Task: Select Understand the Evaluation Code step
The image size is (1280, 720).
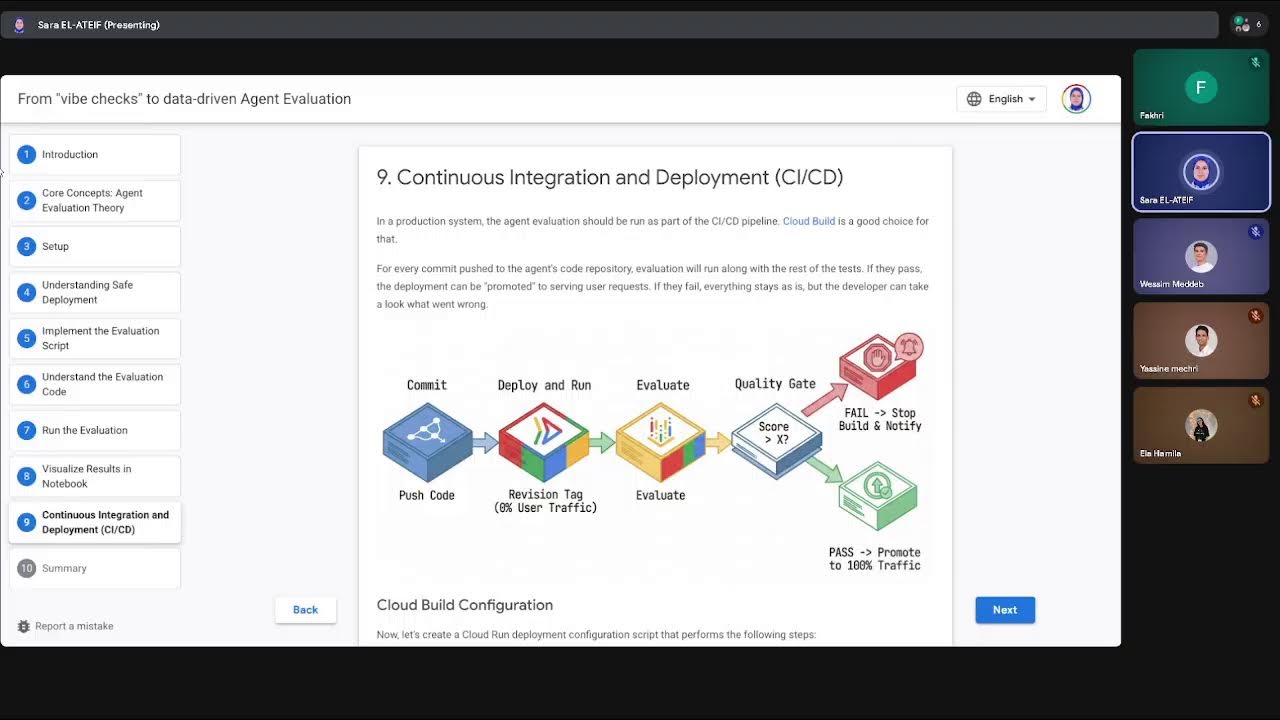Action: 95,384
